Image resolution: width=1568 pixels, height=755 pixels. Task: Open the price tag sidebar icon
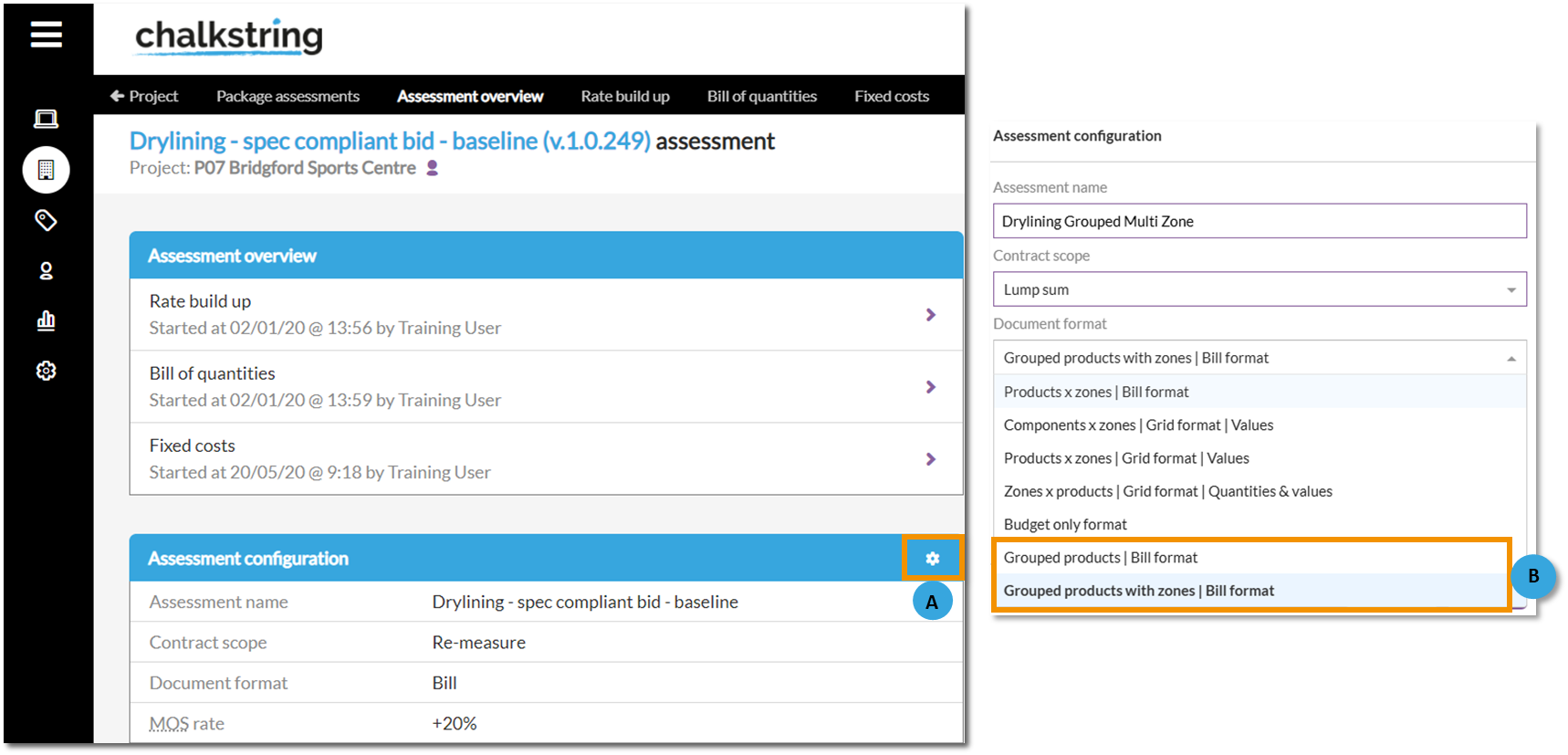46,220
